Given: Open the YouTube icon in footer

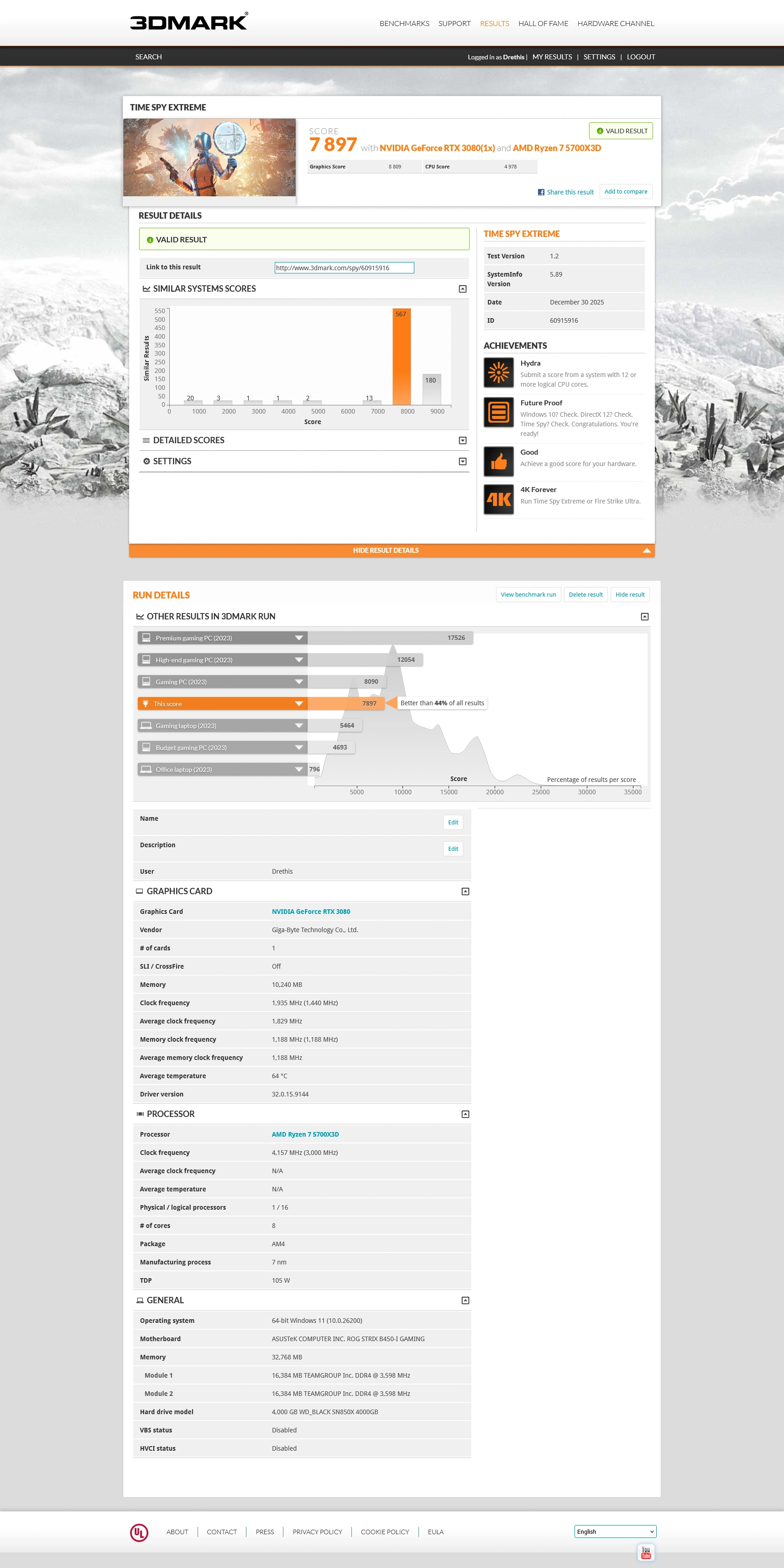Looking at the screenshot, I should click(x=645, y=1553).
